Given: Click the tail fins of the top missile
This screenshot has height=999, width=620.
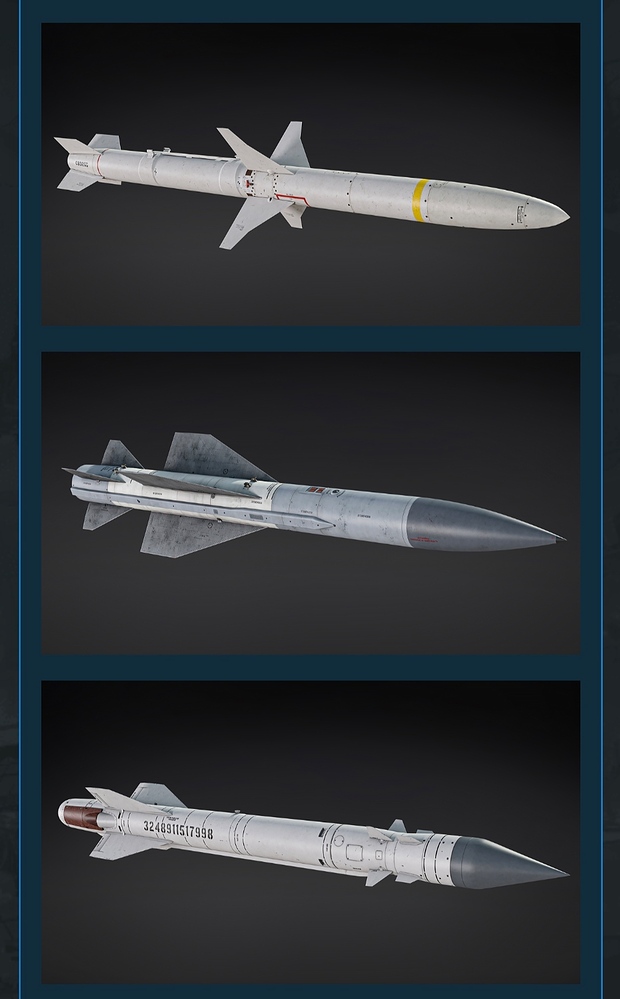Looking at the screenshot, I should [x=87, y=162].
